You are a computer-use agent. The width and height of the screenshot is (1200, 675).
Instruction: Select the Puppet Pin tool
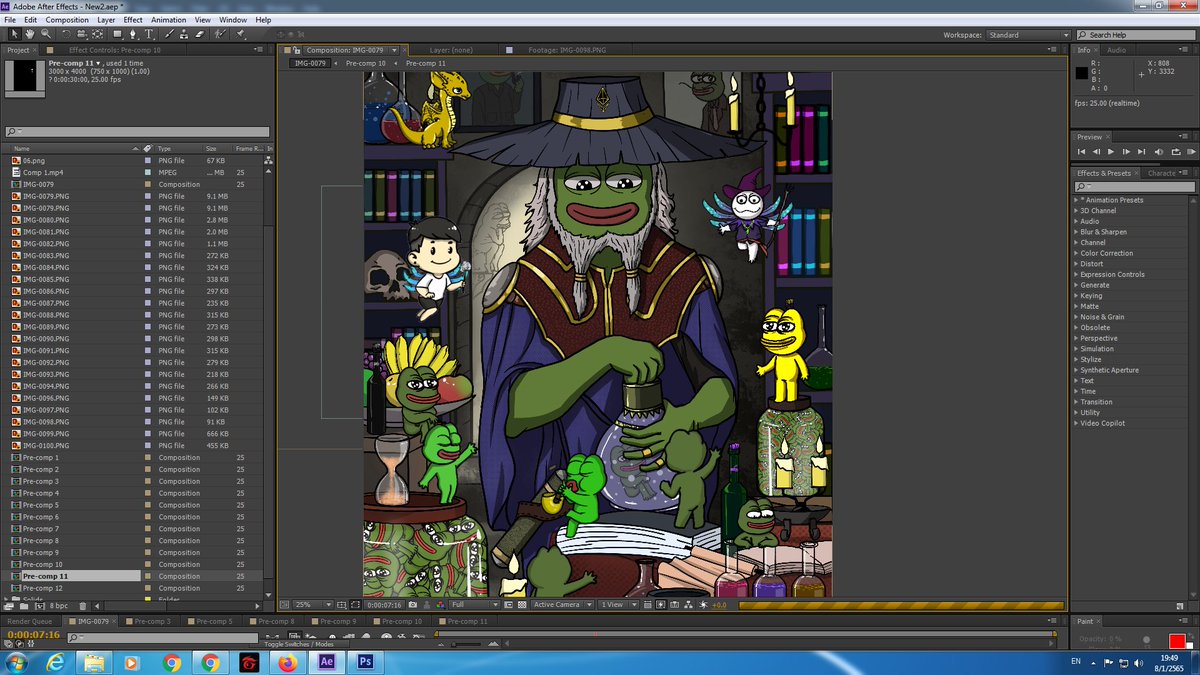239,34
